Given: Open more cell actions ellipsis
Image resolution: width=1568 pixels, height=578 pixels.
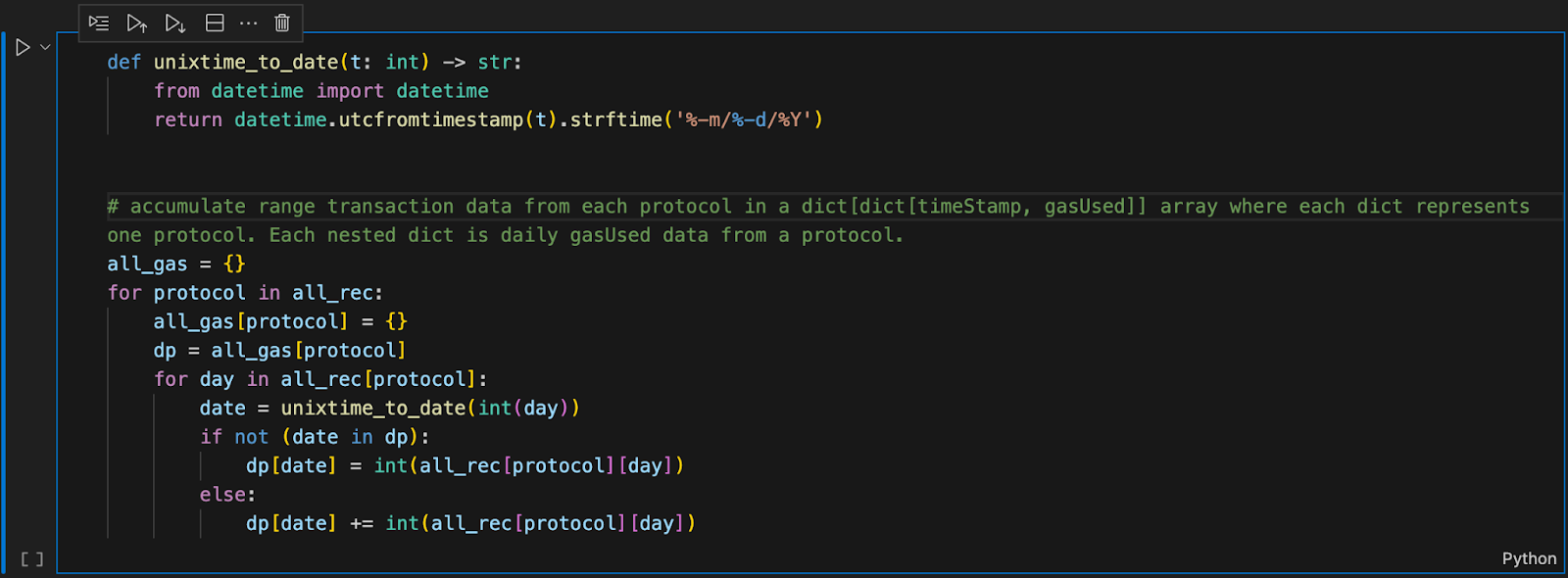Looking at the screenshot, I should coord(249,23).
